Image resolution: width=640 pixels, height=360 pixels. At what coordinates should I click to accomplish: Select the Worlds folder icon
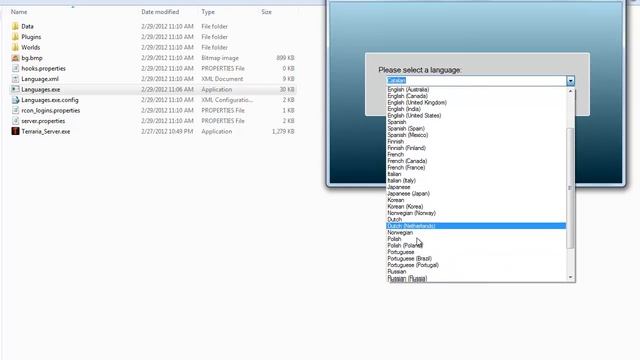point(15,47)
